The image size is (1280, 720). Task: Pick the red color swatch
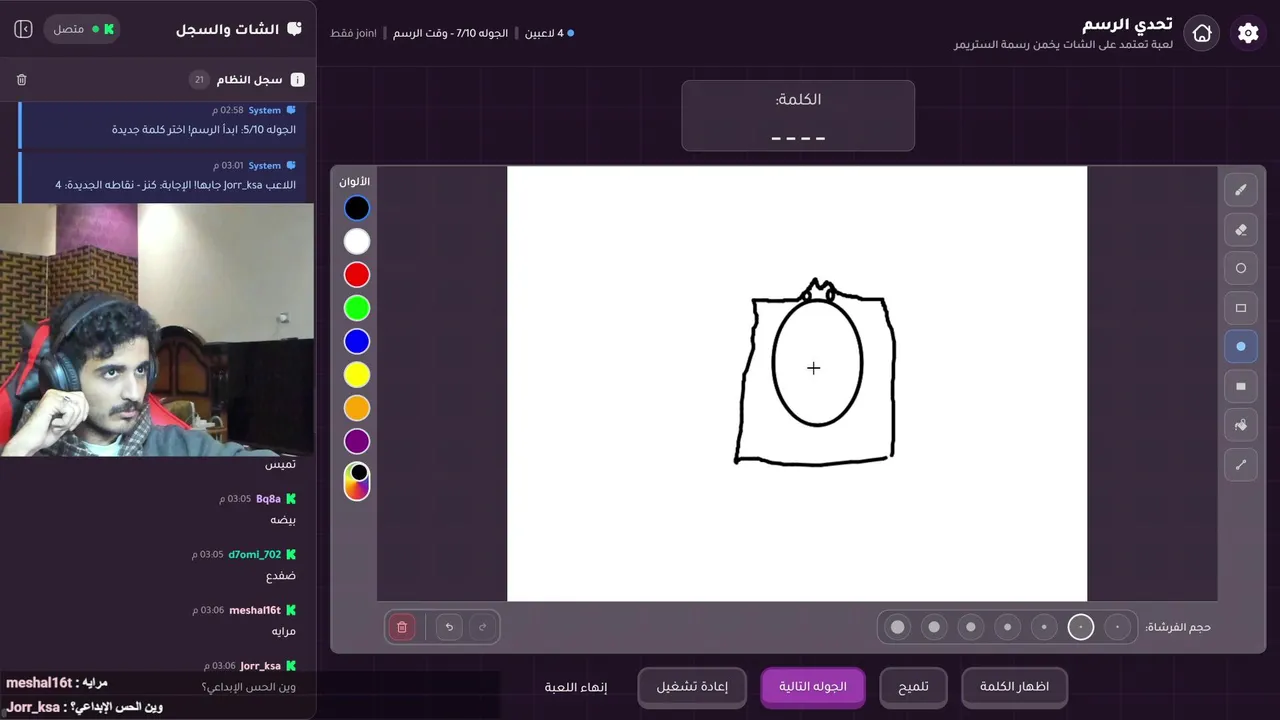[357, 274]
